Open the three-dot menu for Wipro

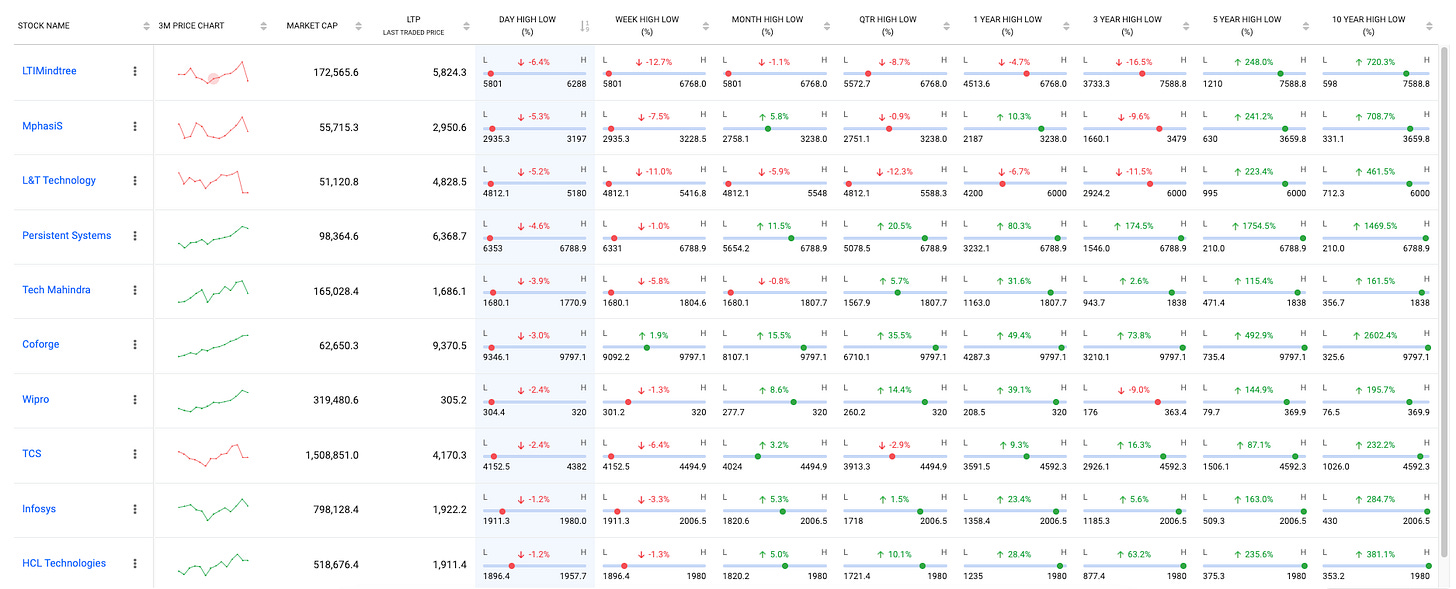(x=135, y=399)
